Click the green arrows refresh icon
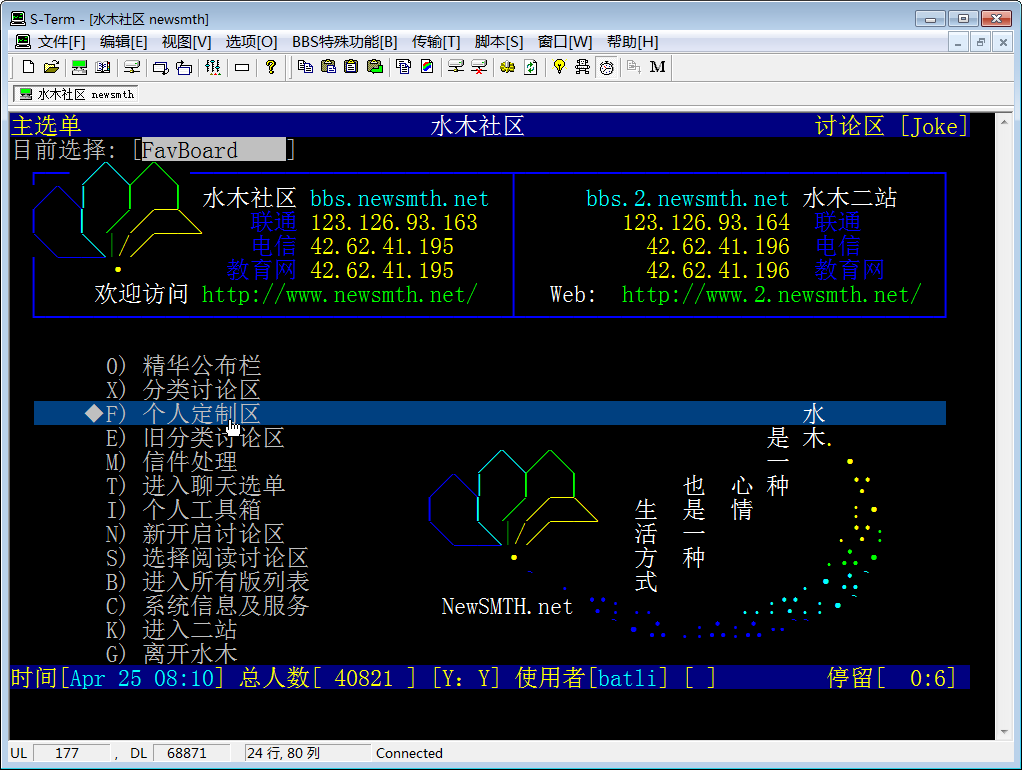Image resolution: width=1022 pixels, height=770 pixels. coord(531,67)
